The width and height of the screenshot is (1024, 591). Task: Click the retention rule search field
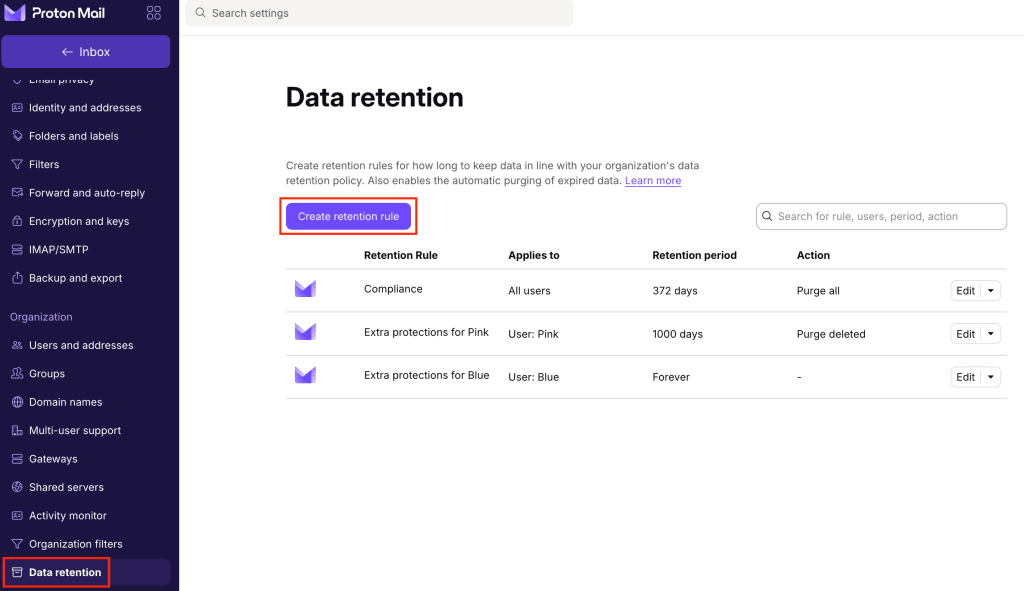(x=880, y=216)
